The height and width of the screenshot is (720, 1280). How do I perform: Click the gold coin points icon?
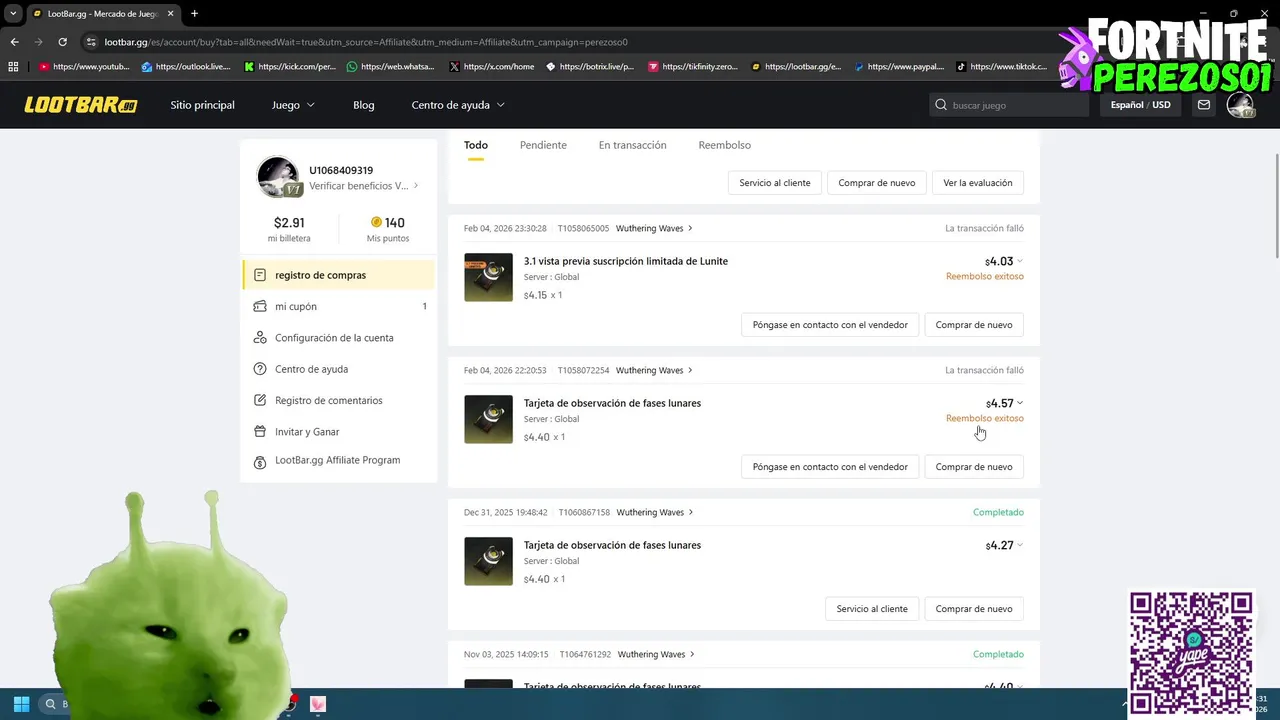pyautogui.click(x=376, y=222)
